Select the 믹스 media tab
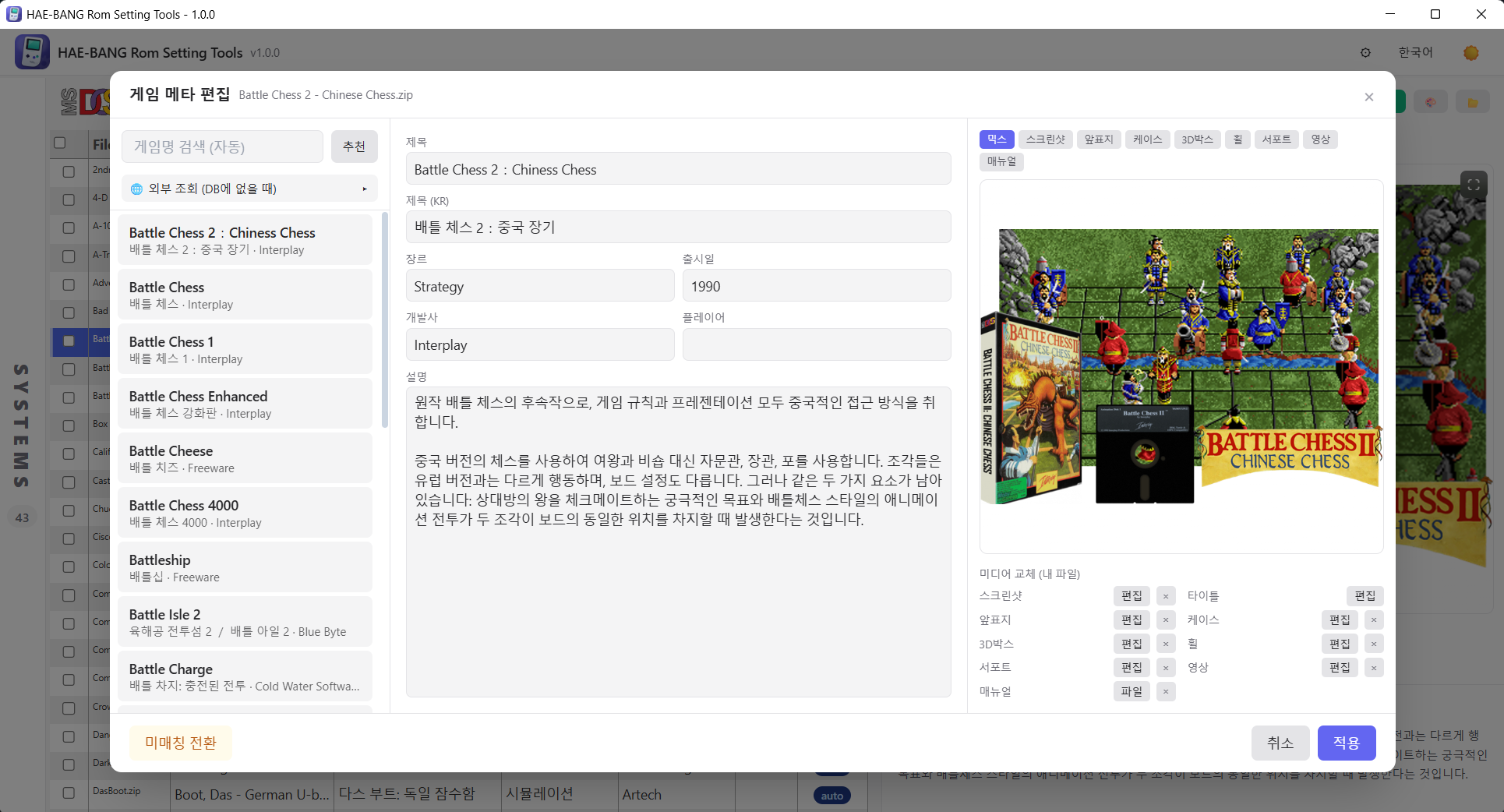The width and height of the screenshot is (1504, 812). [x=997, y=139]
